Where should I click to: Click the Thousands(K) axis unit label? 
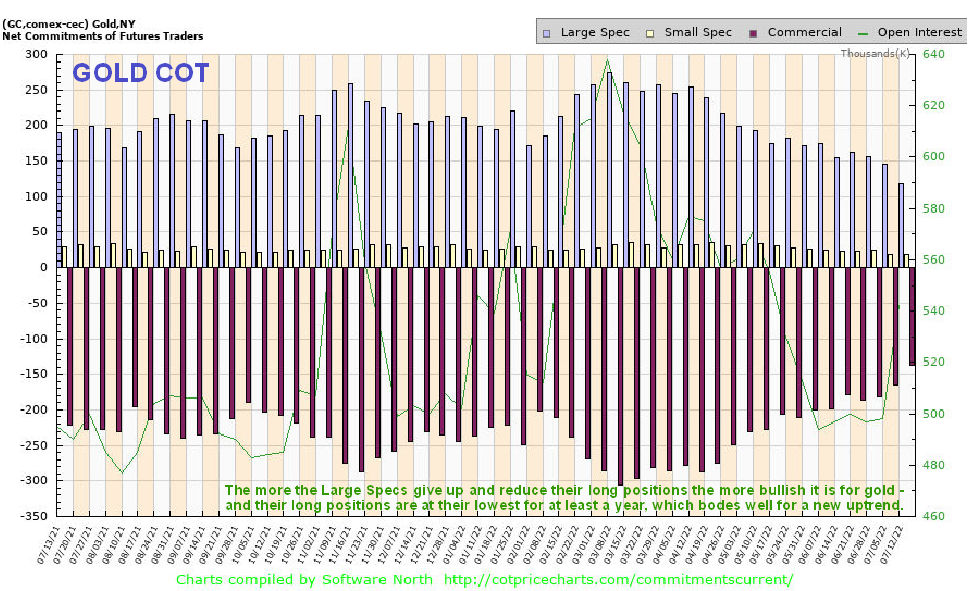tap(875, 53)
